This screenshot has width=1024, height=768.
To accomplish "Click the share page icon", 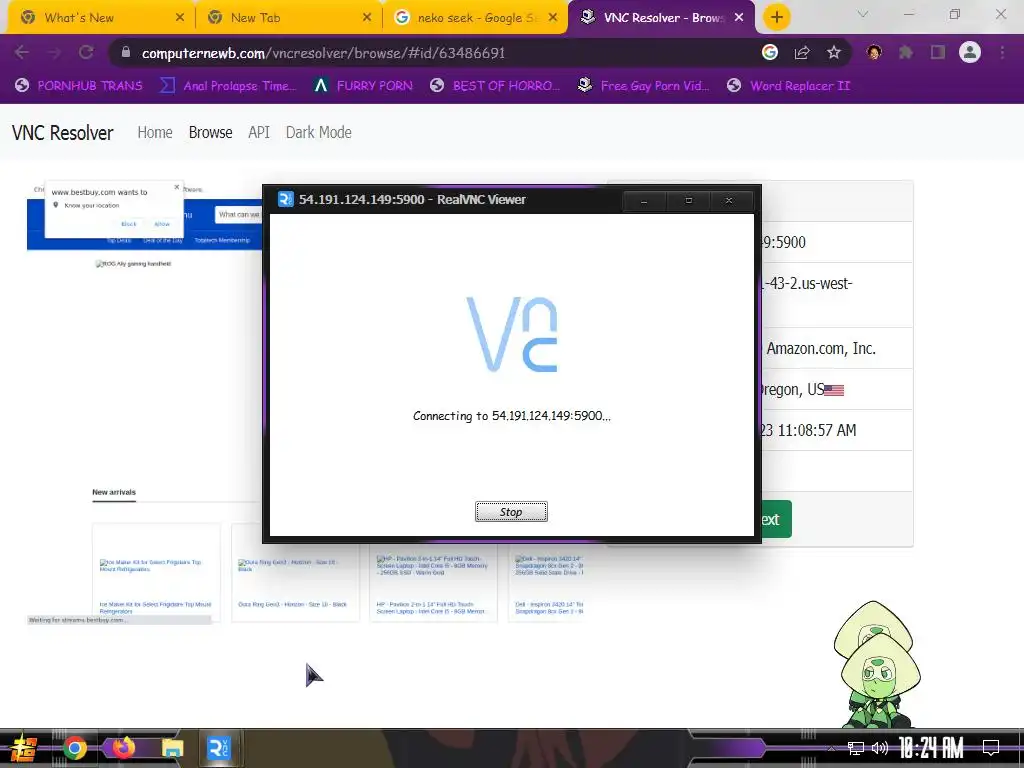I will pyautogui.click(x=802, y=53).
